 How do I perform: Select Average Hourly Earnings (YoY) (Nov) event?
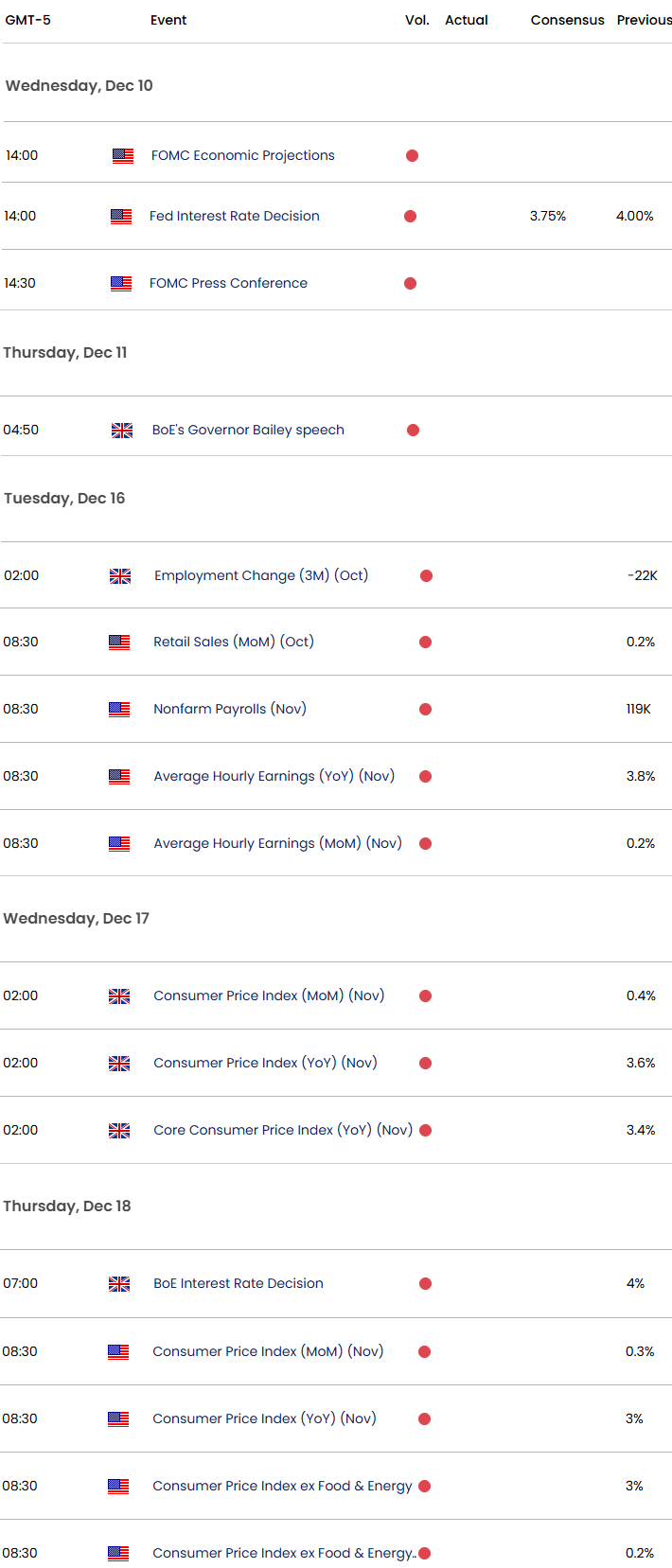point(274,776)
